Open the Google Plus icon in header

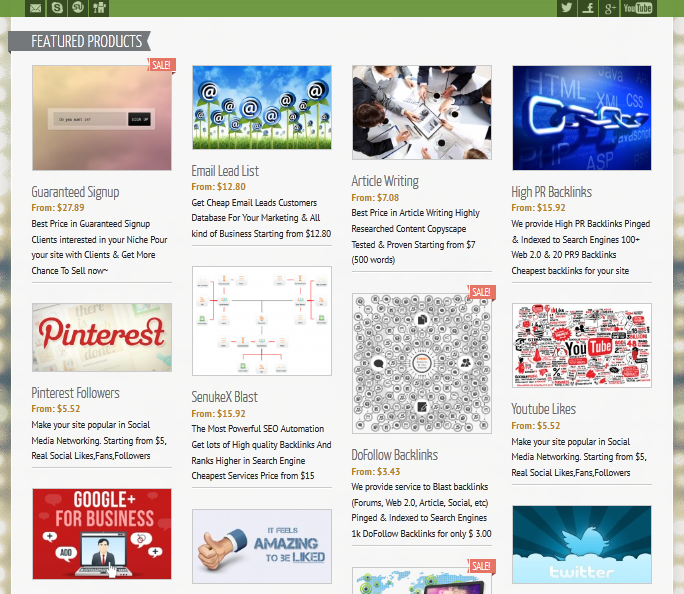point(609,8)
